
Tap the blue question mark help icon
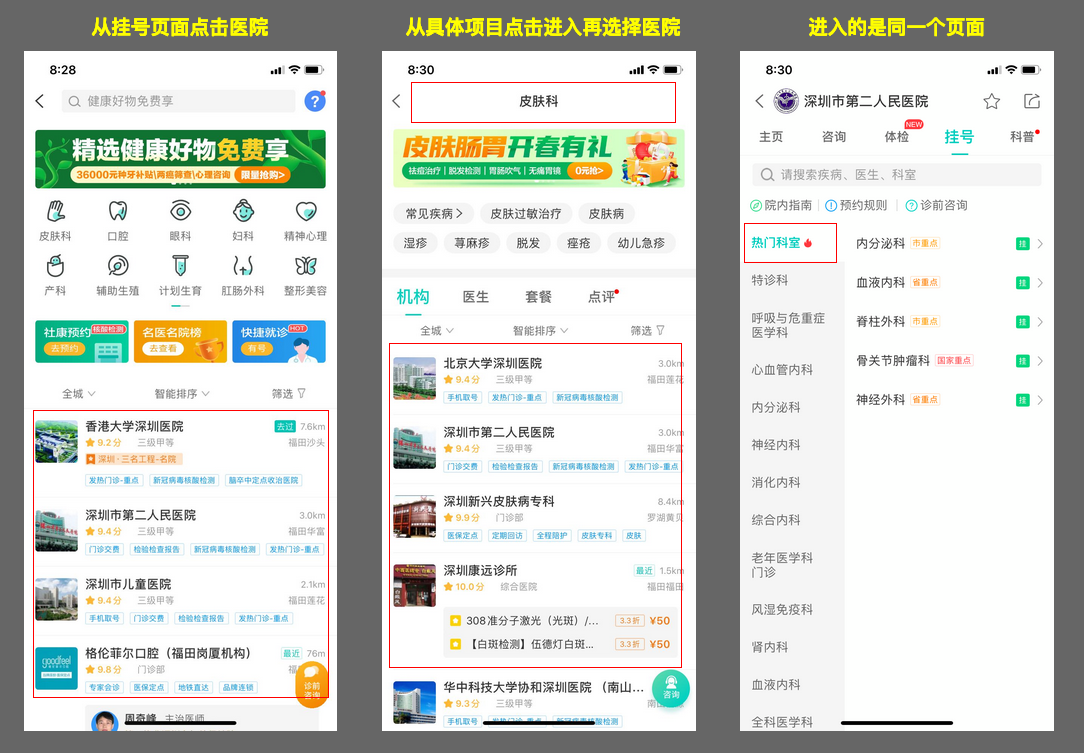click(315, 101)
